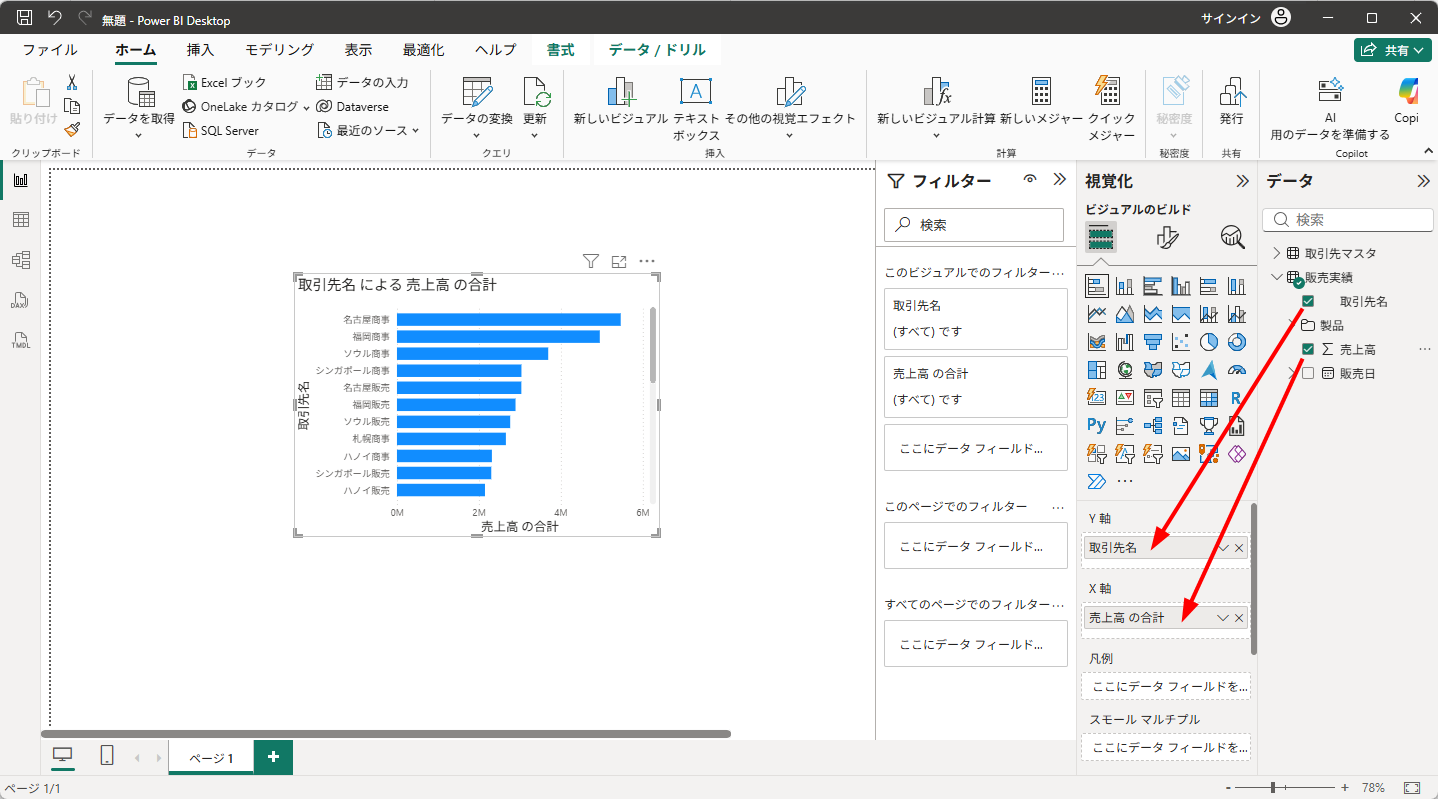Viewport: 1438px width, 799px height.
Task: Select the Azure Map arrow visual
Action: coord(1208,370)
